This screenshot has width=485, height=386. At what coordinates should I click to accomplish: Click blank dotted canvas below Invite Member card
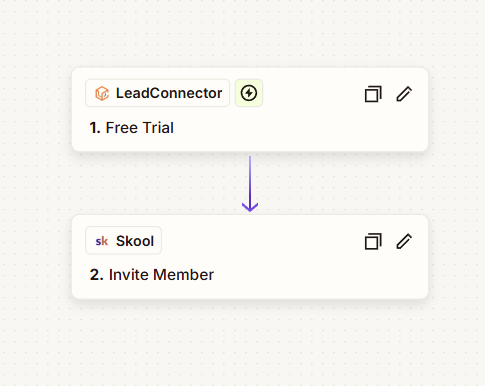tap(250, 343)
